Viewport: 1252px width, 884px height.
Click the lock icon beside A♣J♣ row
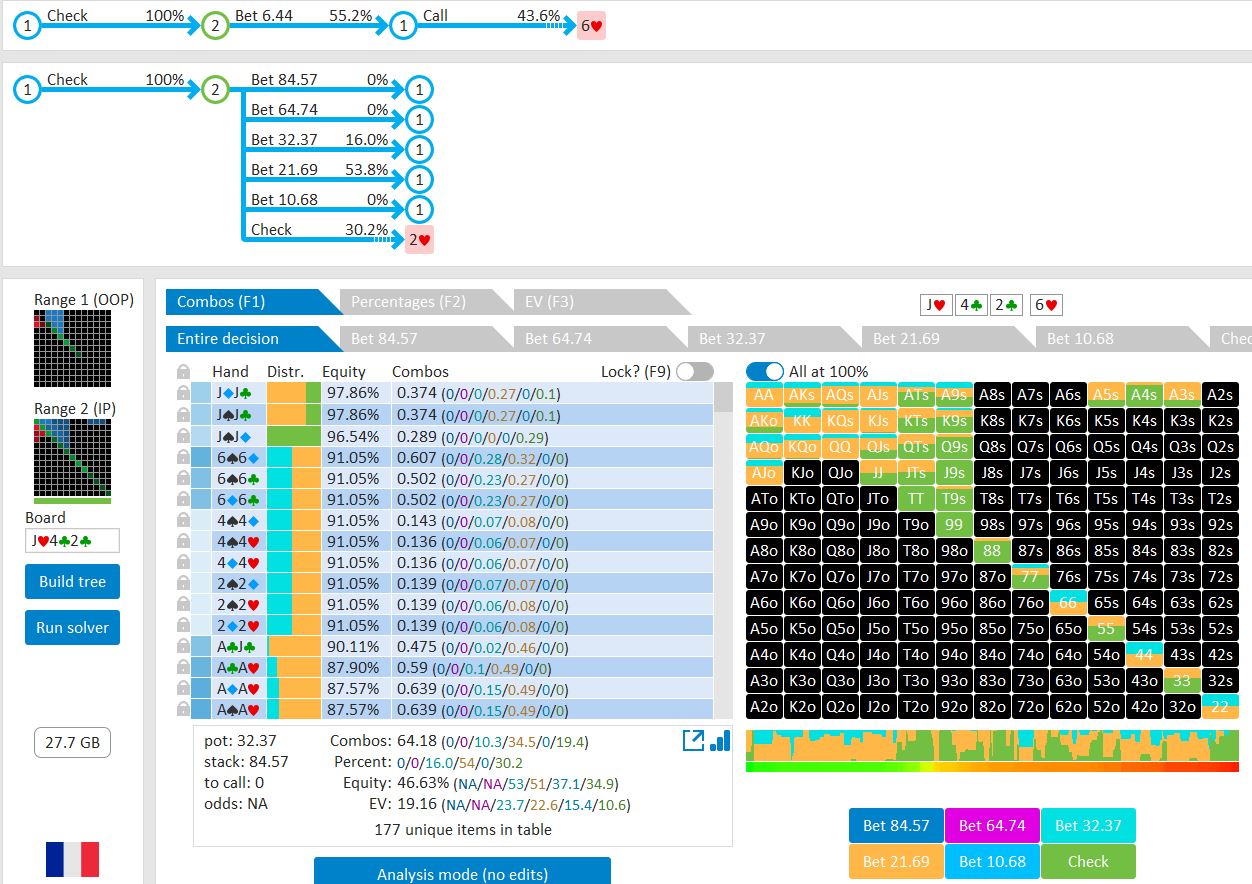pos(183,646)
